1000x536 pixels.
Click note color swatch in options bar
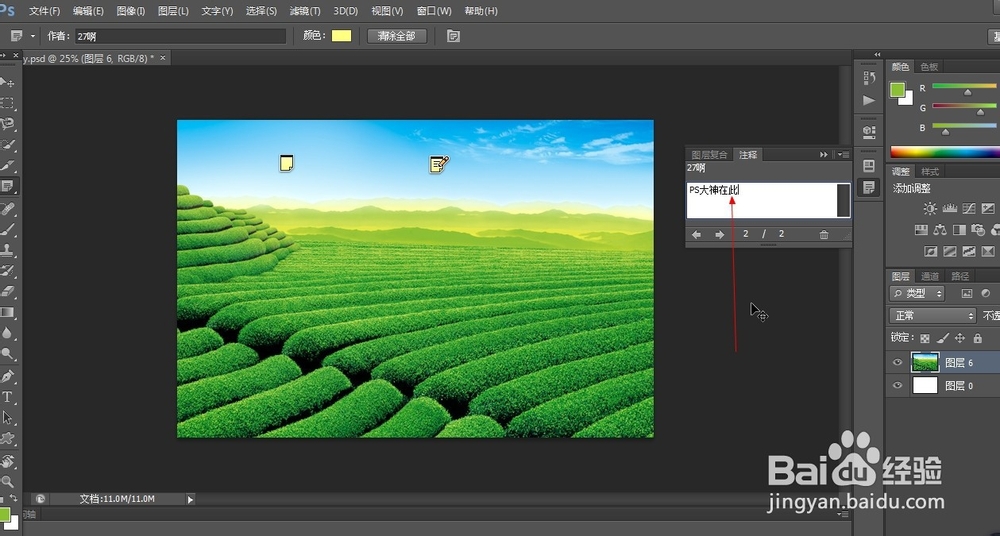(x=341, y=36)
